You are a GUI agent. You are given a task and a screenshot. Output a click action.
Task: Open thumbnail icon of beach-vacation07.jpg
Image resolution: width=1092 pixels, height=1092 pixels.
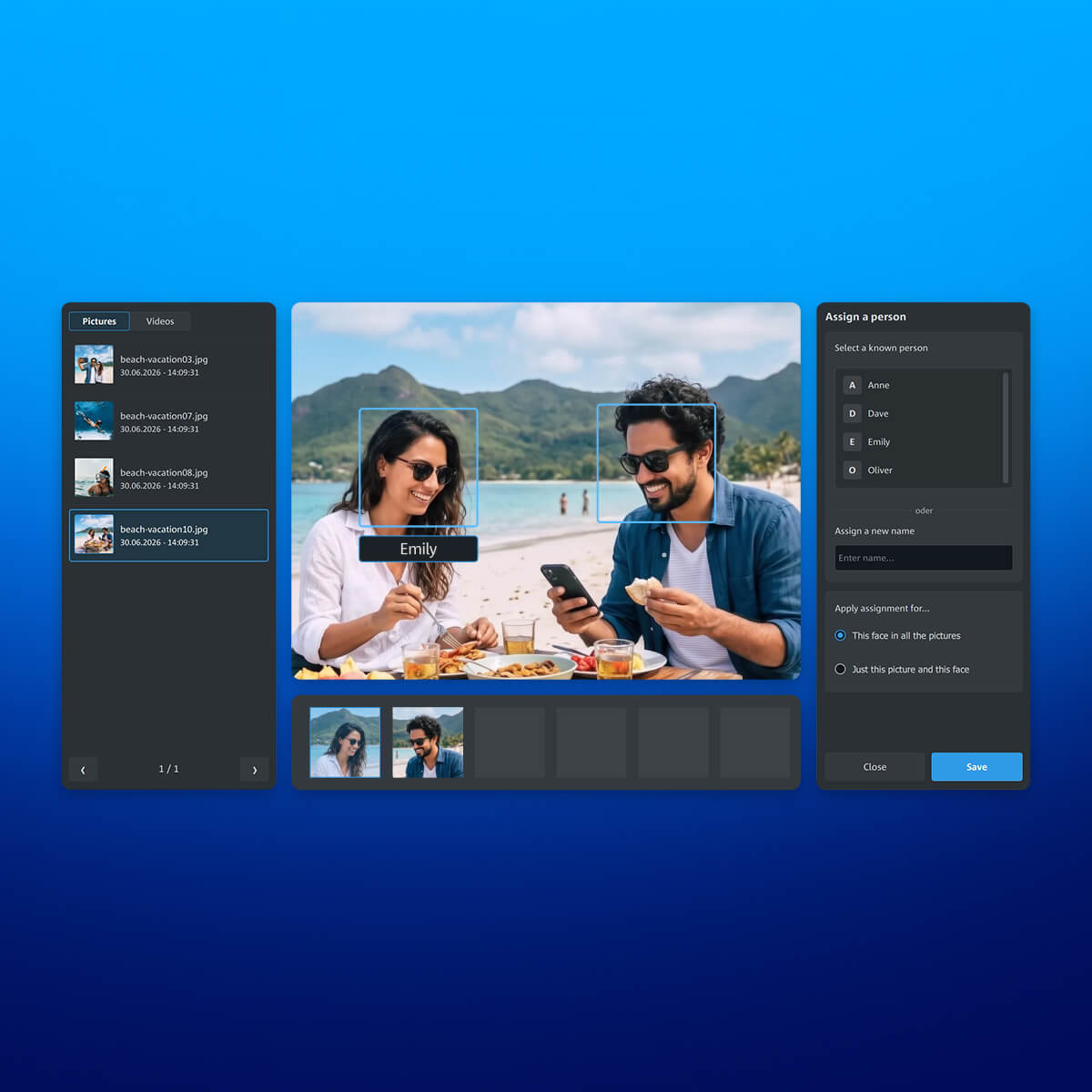(94, 420)
